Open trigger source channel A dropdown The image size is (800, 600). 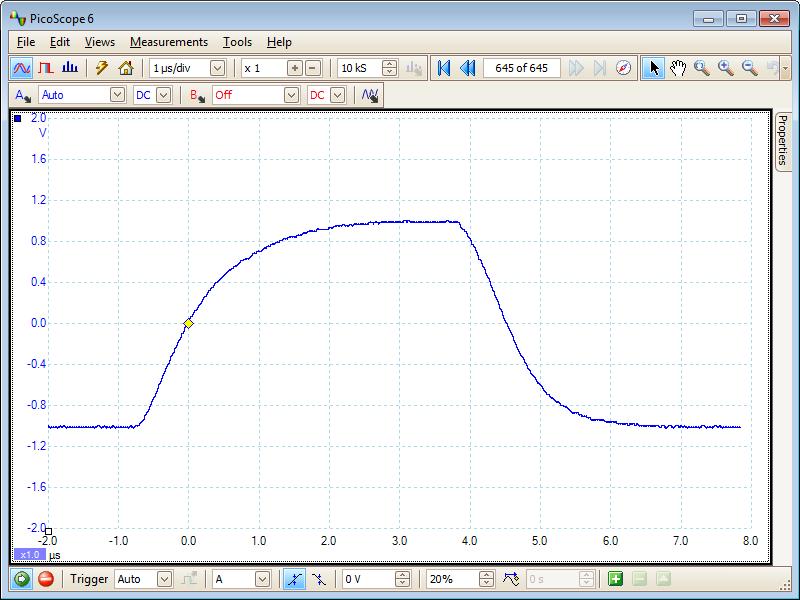(262, 579)
